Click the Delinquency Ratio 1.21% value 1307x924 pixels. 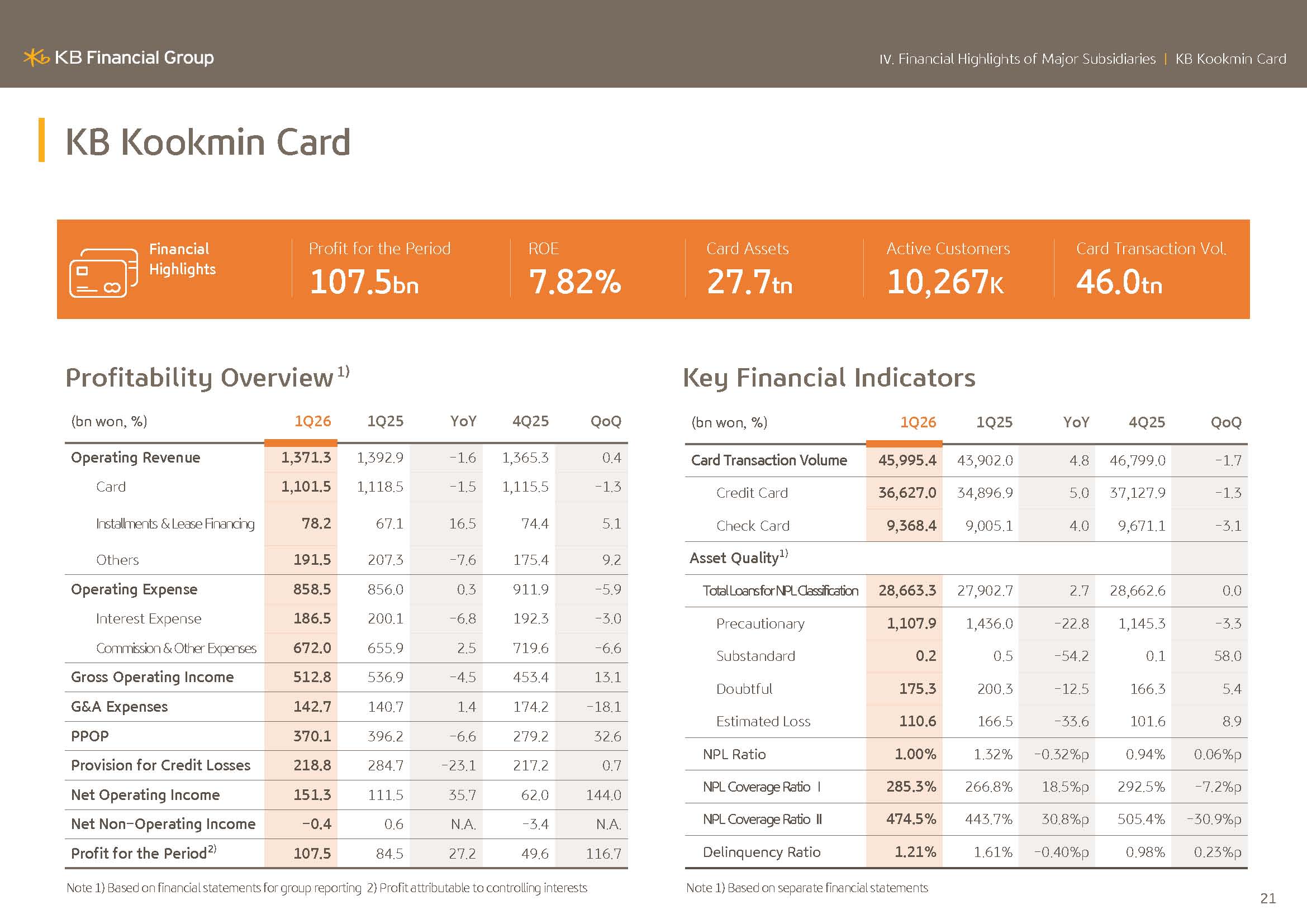tap(915, 852)
